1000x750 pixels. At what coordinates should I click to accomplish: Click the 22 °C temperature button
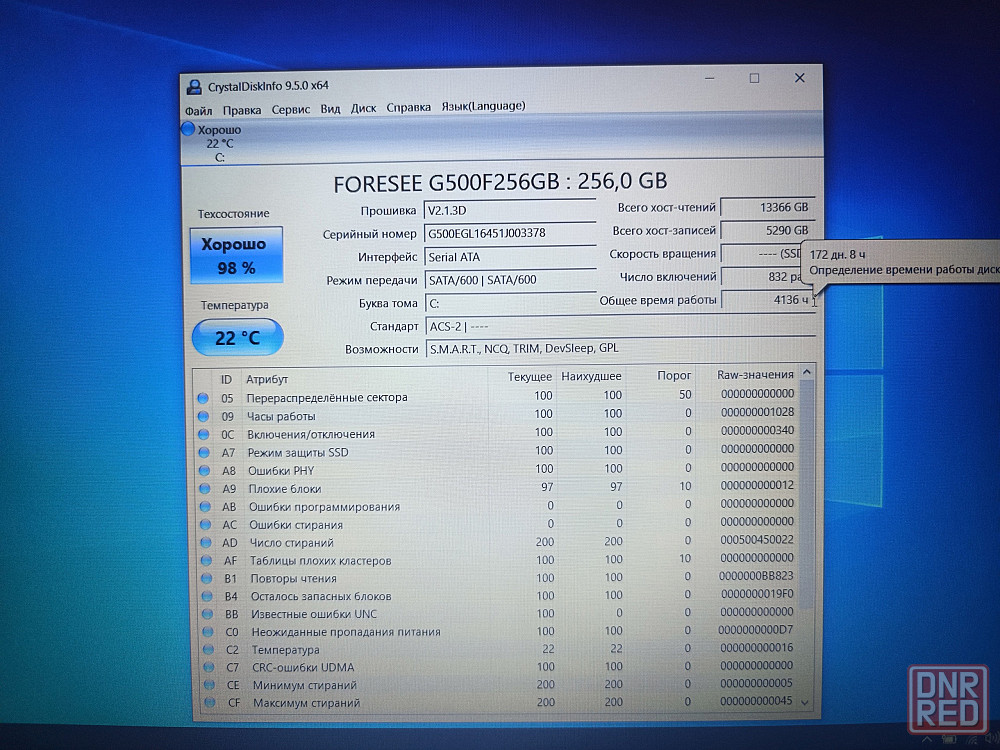click(238, 337)
